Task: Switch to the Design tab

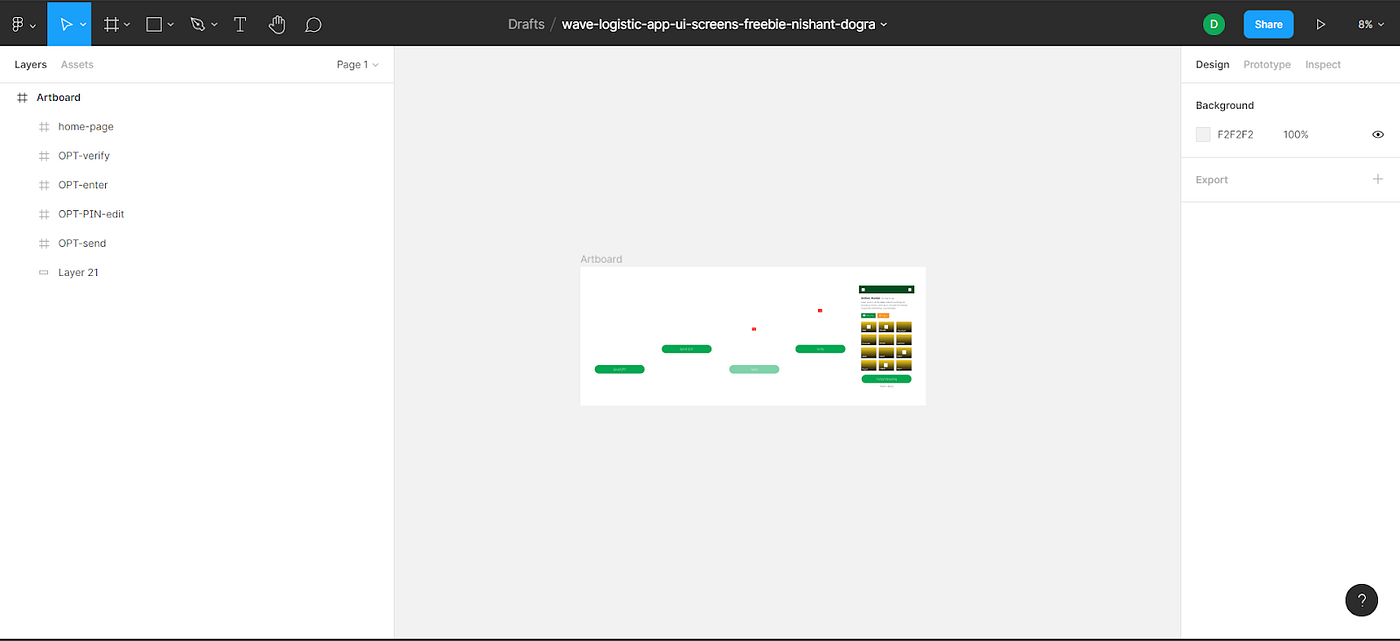Action: (1212, 64)
